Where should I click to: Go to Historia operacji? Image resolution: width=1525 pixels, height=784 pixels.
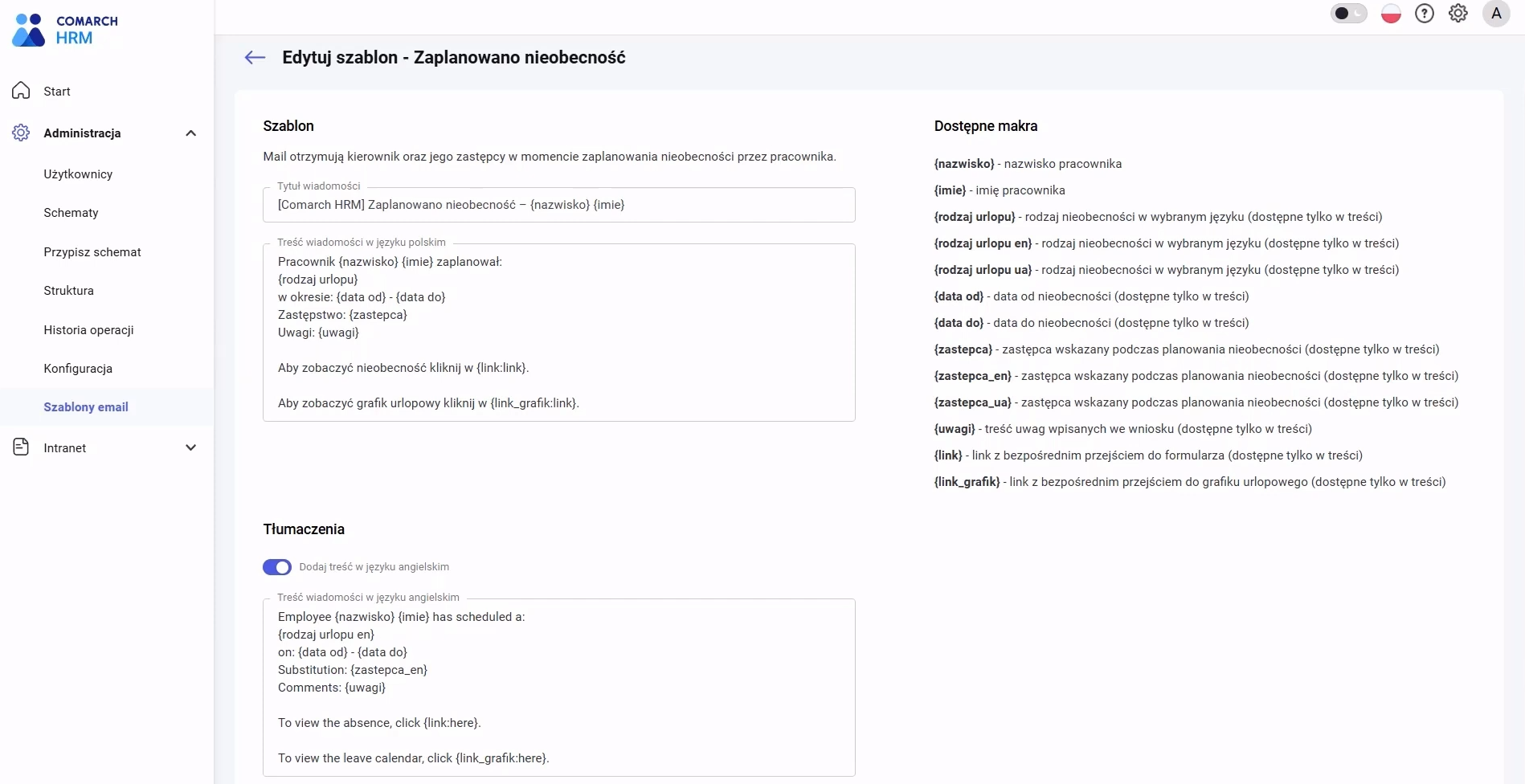pyautogui.click(x=88, y=330)
